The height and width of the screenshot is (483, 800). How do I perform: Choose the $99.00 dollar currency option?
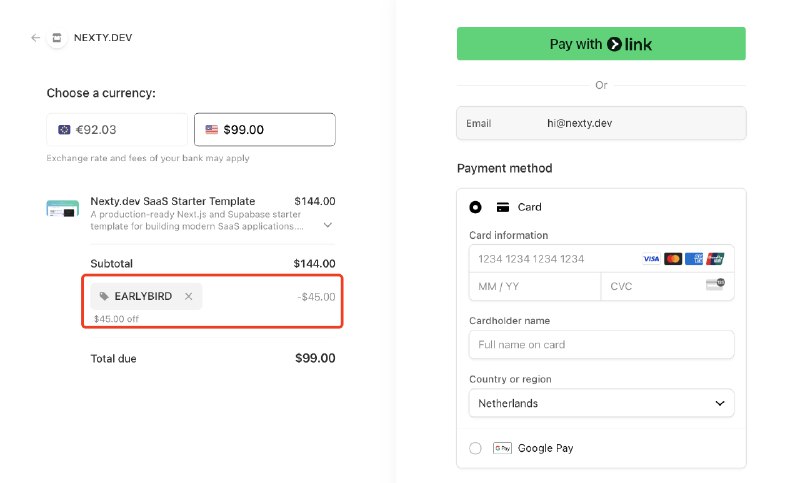tap(265, 130)
